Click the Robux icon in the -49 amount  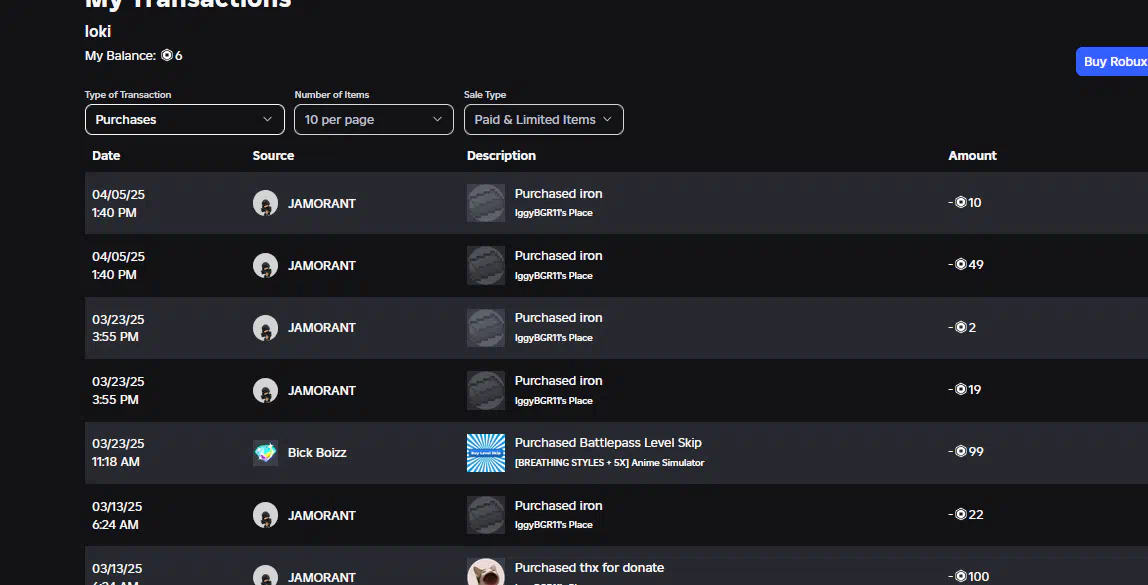click(x=961, y=264)
